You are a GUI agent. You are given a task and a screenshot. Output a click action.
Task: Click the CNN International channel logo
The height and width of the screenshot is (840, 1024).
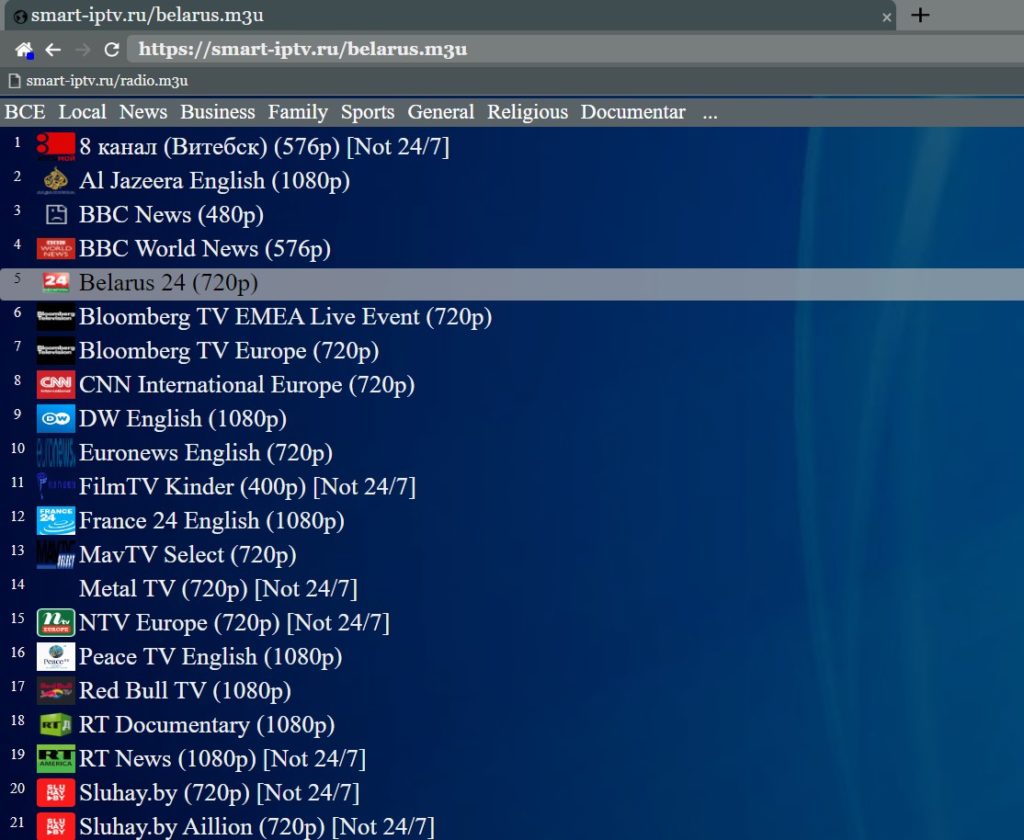click(x=56, y=385)
